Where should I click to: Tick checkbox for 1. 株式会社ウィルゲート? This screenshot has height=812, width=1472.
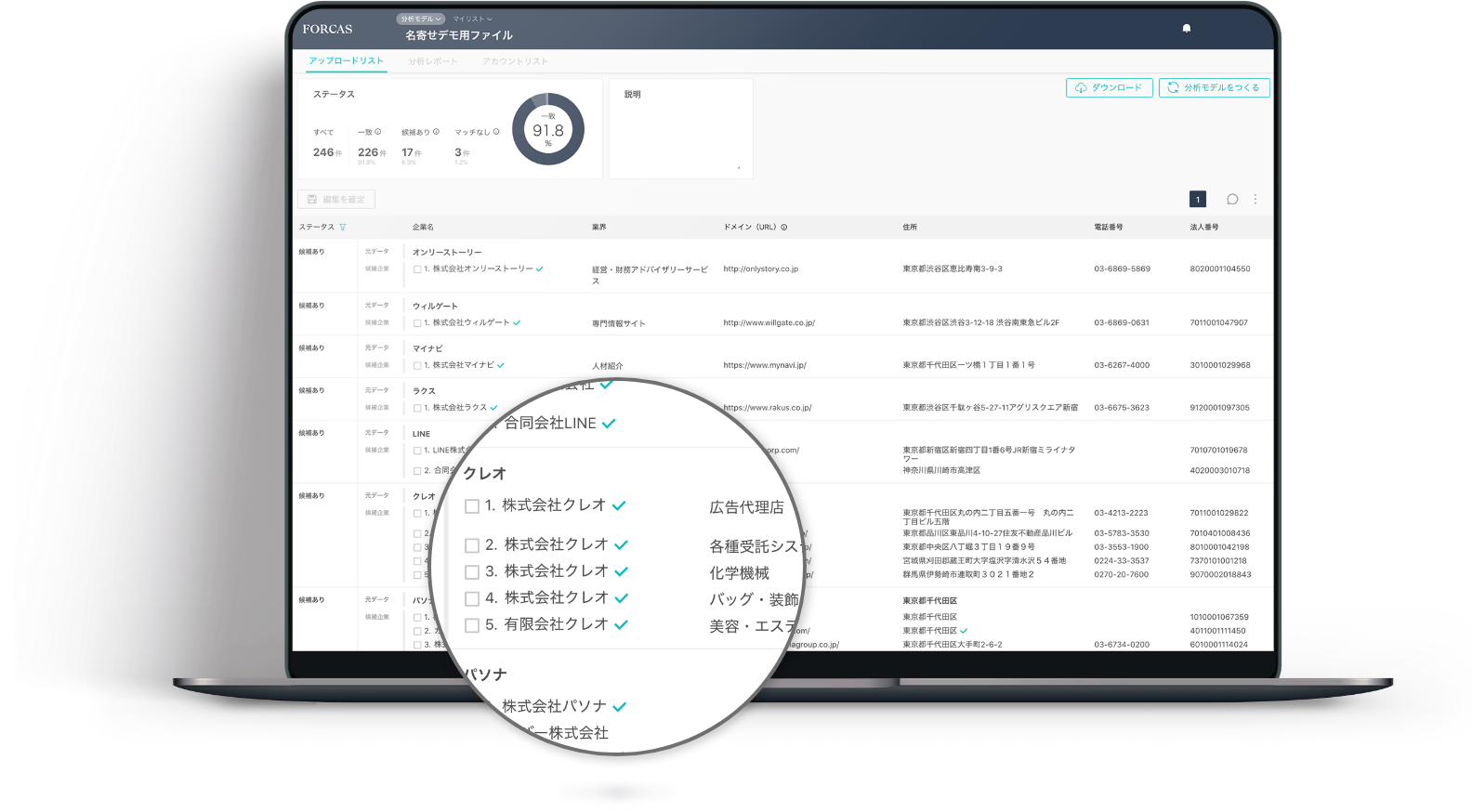pyautogui.click(x=417, y=323)
